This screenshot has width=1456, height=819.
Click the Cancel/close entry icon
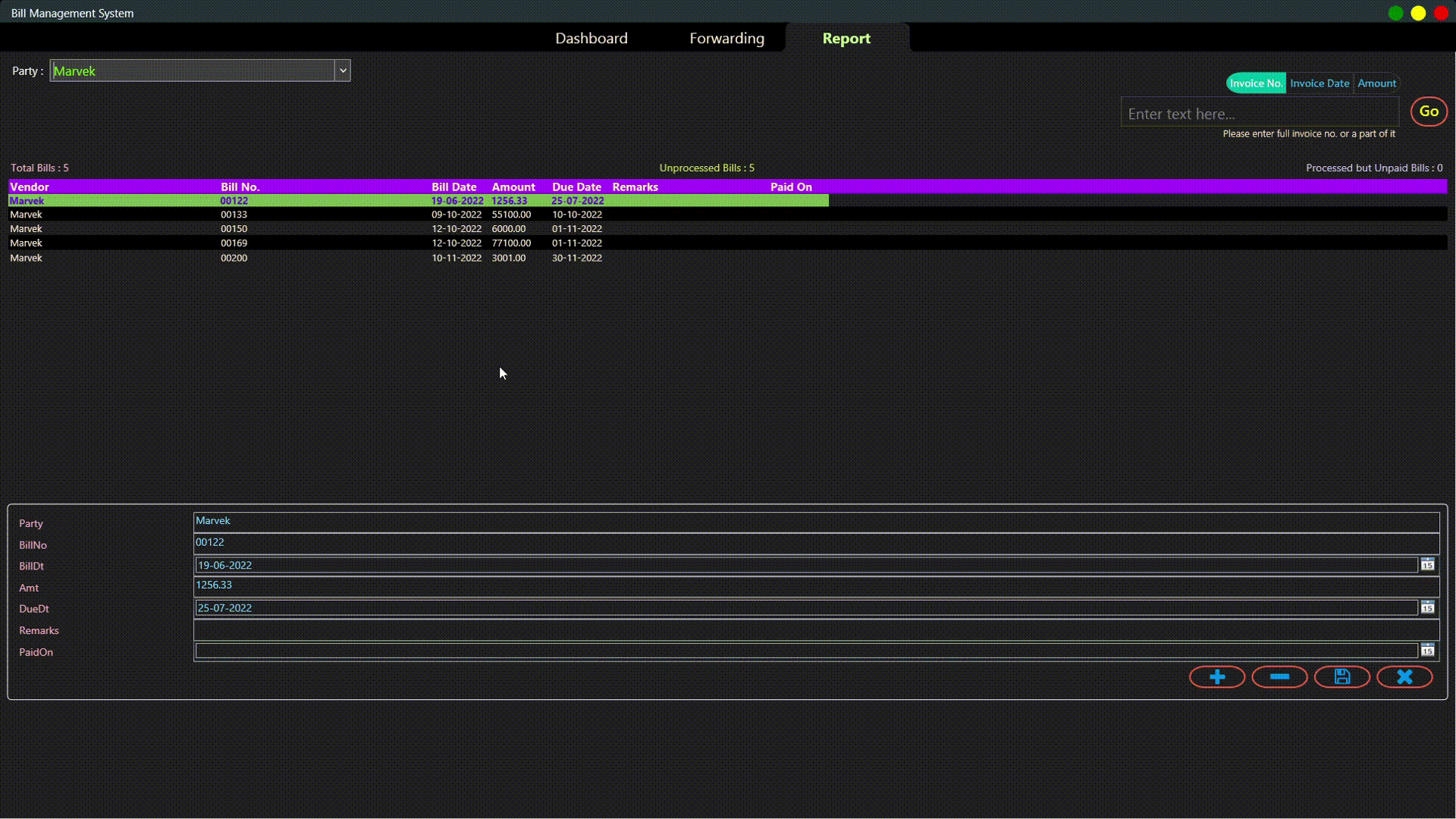[1405, 678]
